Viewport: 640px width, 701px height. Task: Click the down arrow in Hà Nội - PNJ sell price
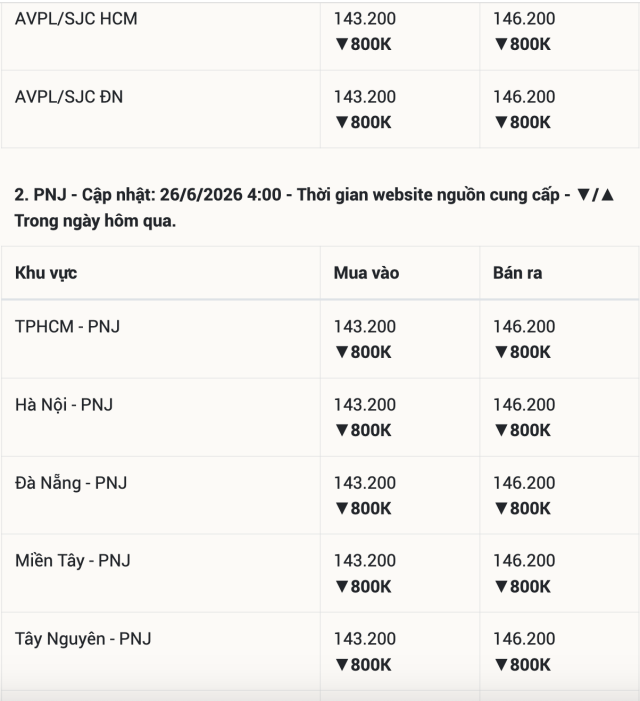point(501,431)
